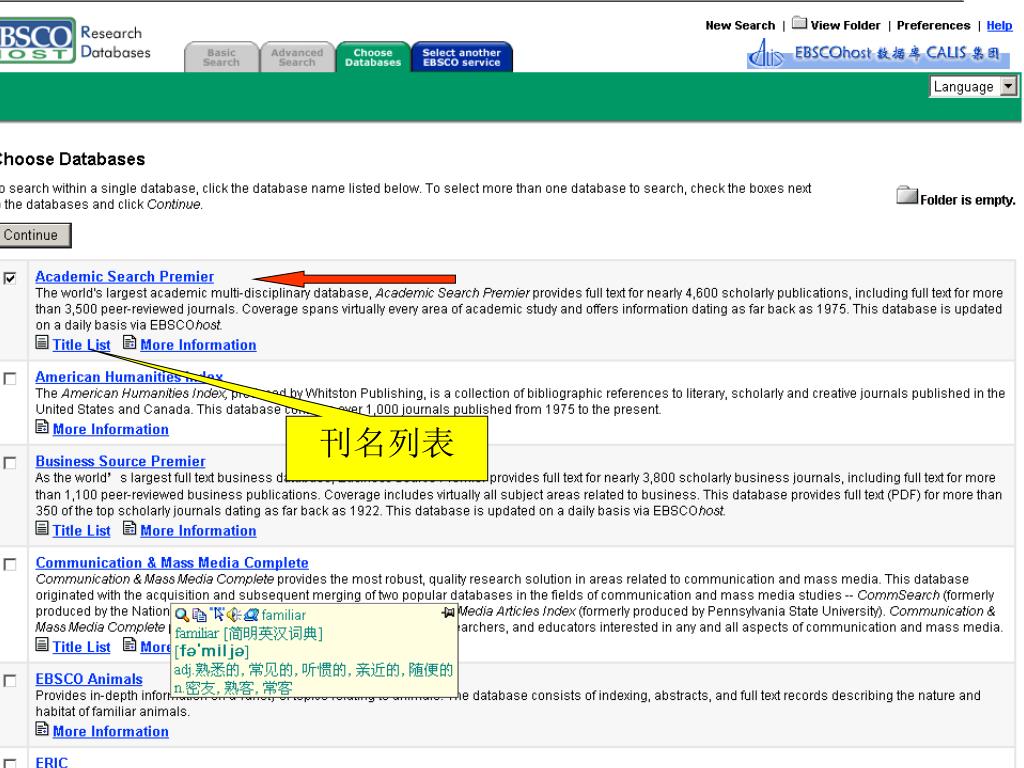Check the American Humanities Index checkbox

coord(10,379)
